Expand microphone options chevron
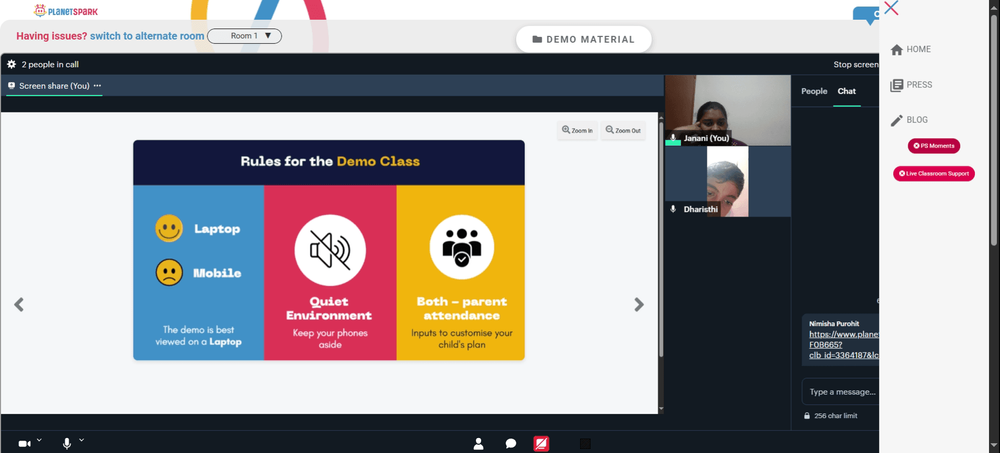The height and width of the screenshot is (453, 1000). click(x=82, y=440)
